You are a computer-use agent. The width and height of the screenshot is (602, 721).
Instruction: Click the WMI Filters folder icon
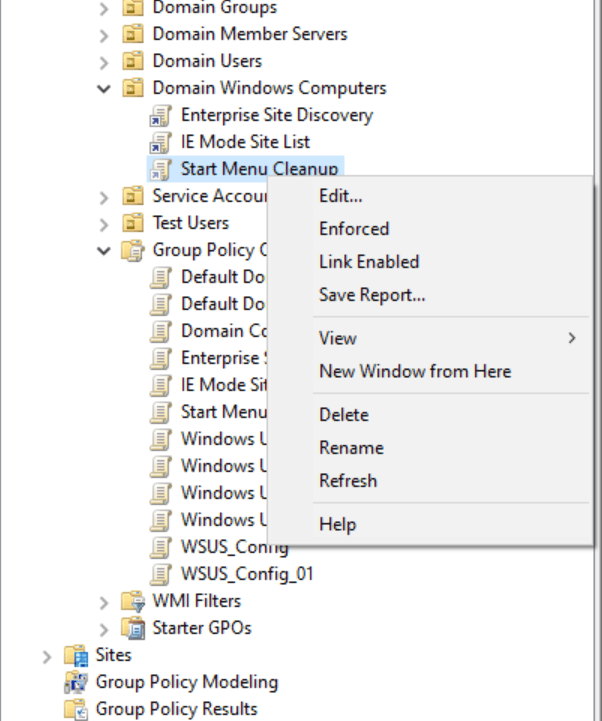[132, 601]
